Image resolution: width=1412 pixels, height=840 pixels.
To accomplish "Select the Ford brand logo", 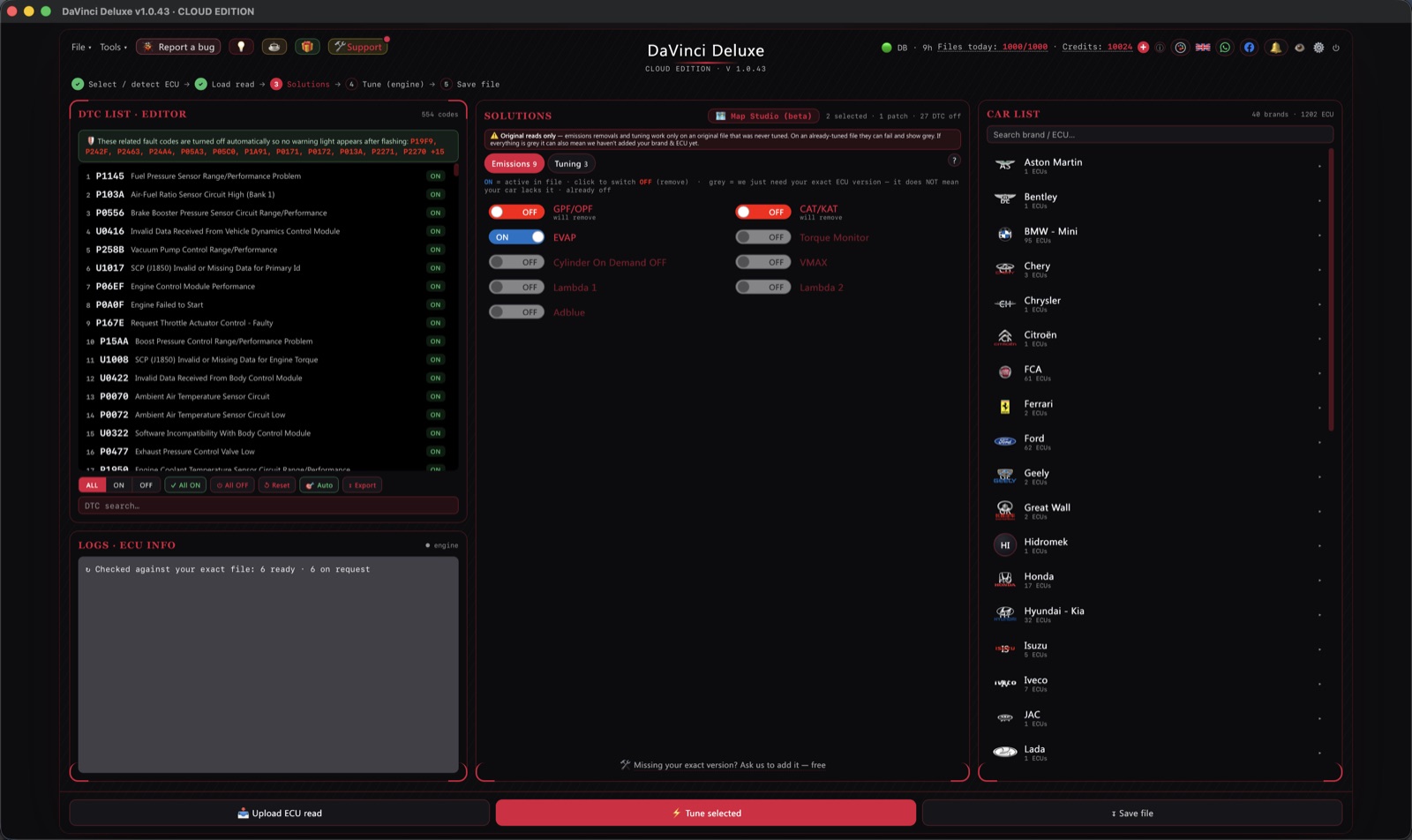I will point(1005,441).
